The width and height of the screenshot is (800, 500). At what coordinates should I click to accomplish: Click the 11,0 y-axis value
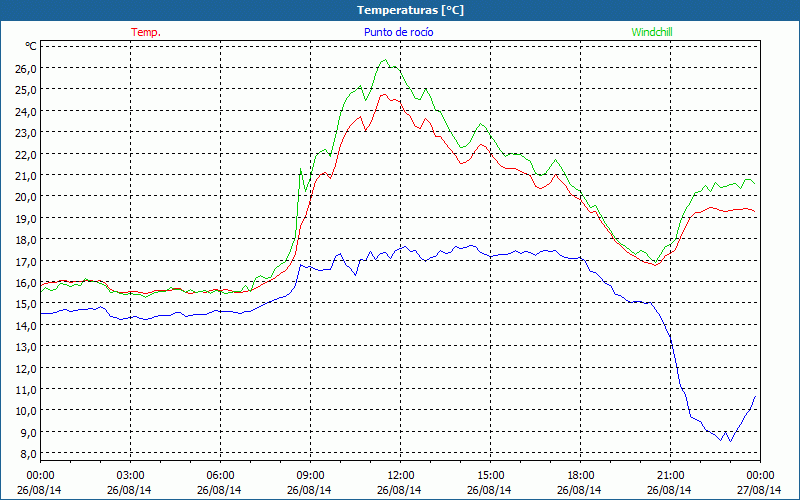pos(27,389)
